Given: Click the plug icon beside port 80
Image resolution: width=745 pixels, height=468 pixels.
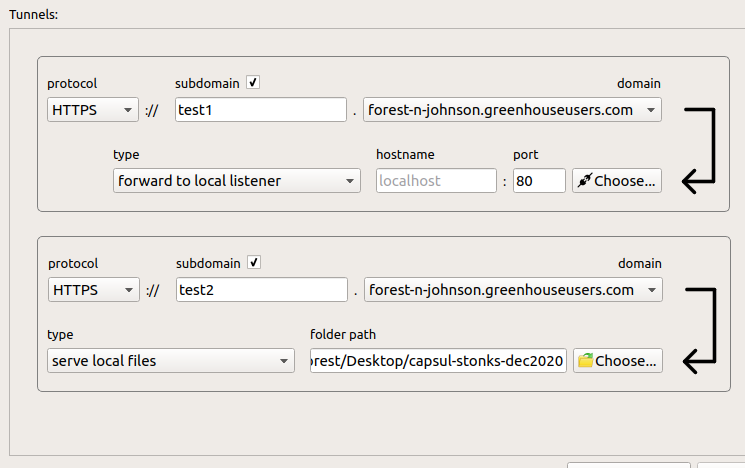Looking at the screenshot, I should pyautogui.click(x=584, y=181).
